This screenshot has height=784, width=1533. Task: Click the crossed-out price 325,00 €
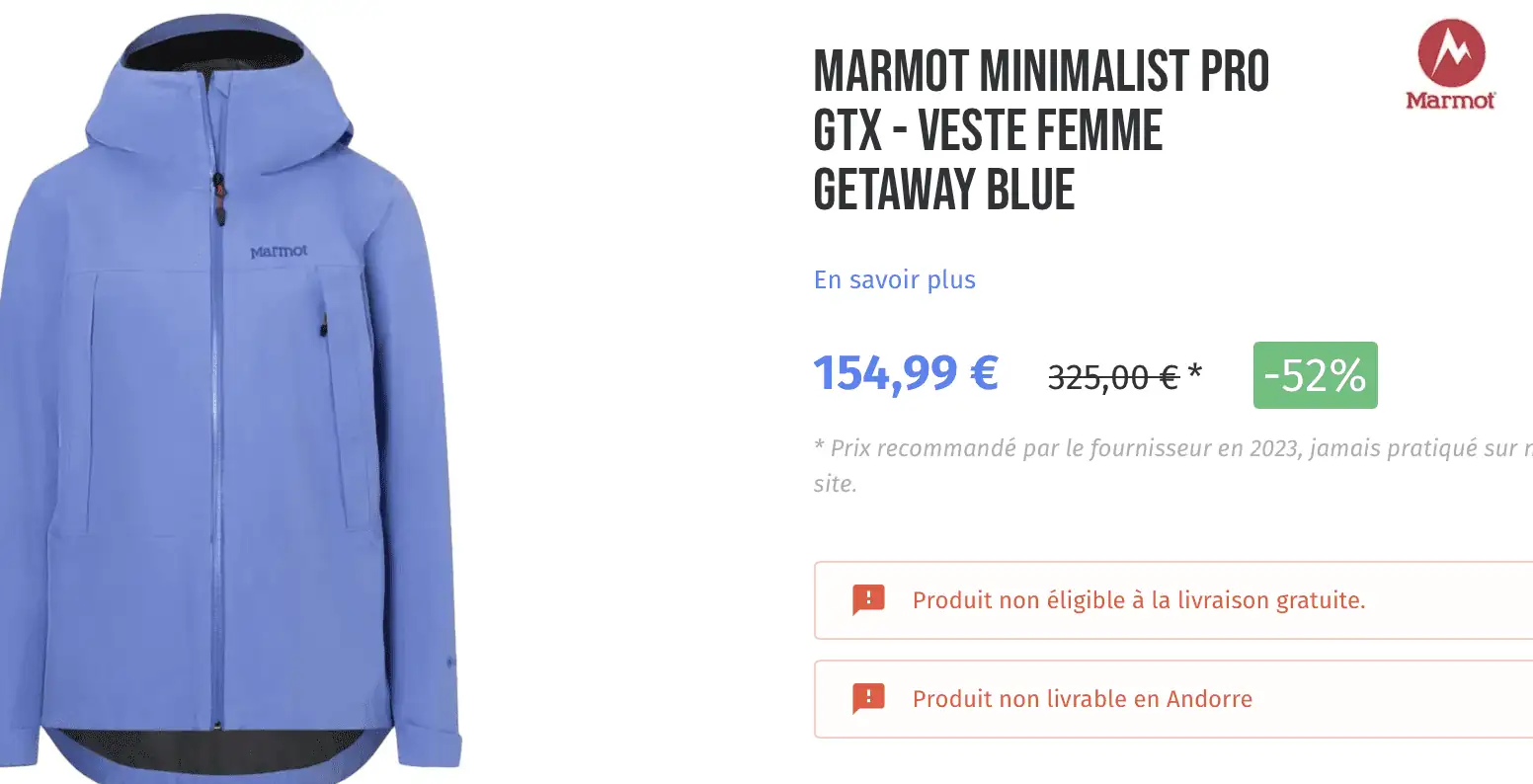pos(1116,376)
